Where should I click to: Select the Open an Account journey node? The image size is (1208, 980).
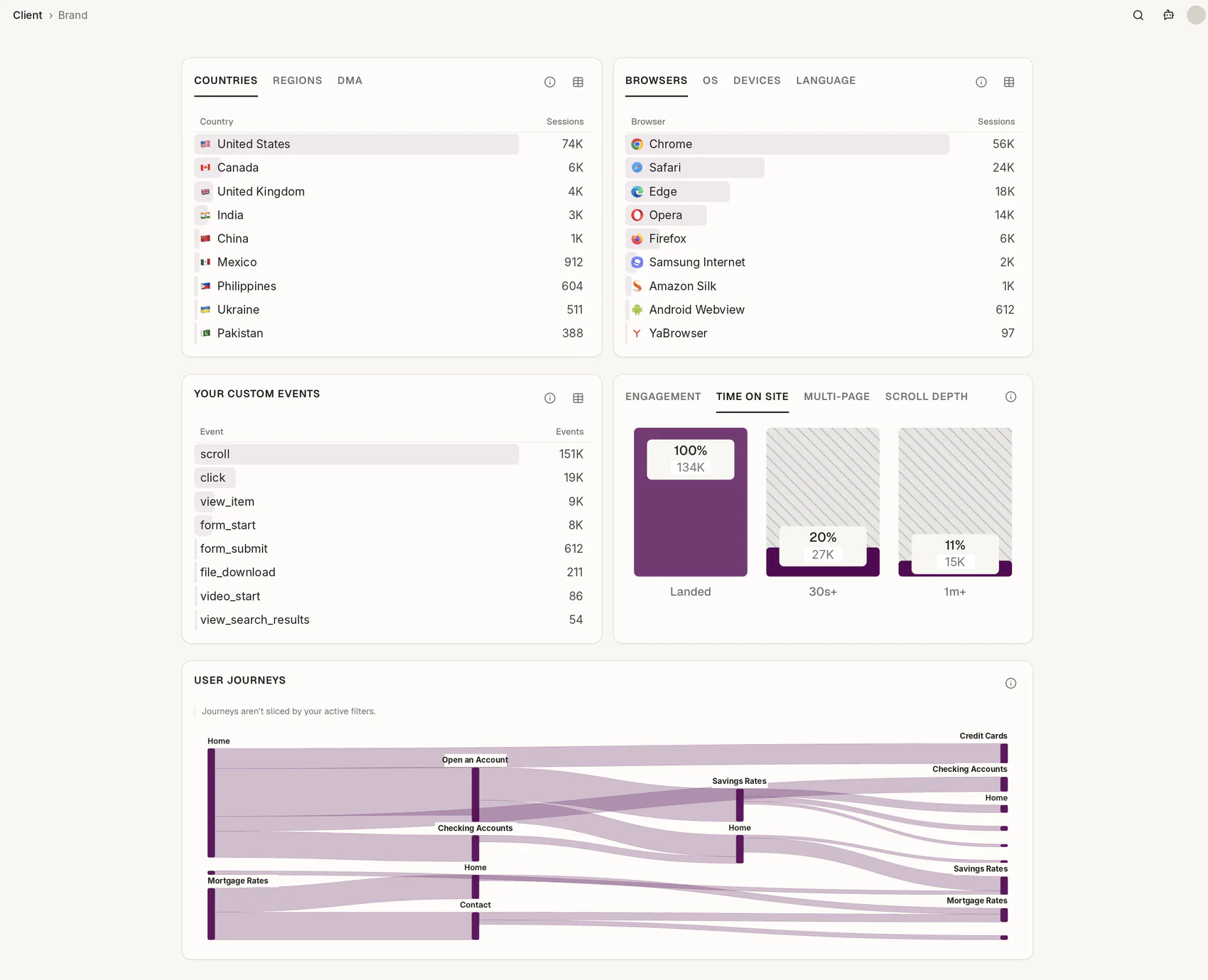pos(475,794)
